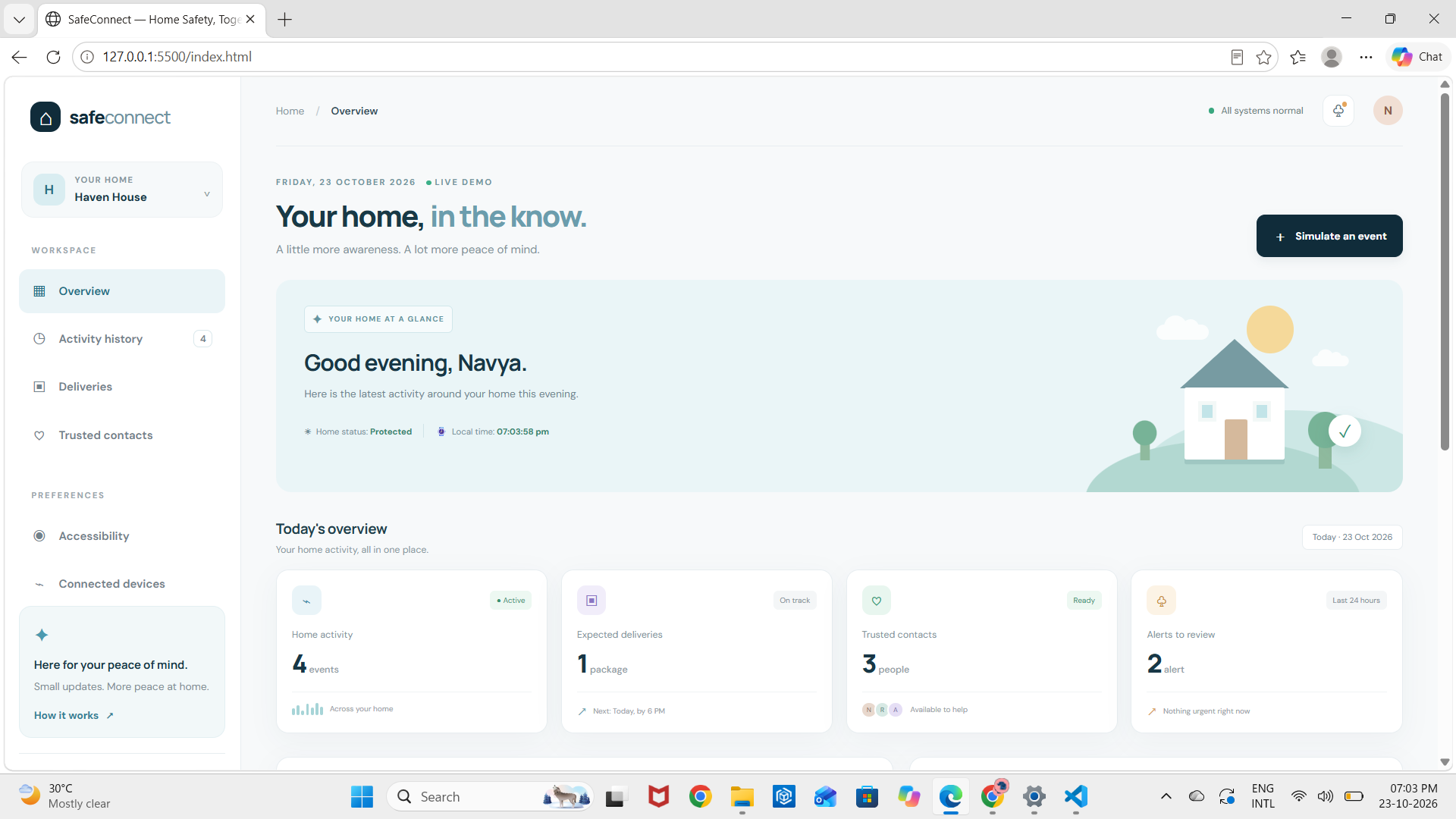Click the page vertical scrollbar thumb
The width and height of the screenshot is (1456, 819).
point(1445,271)
